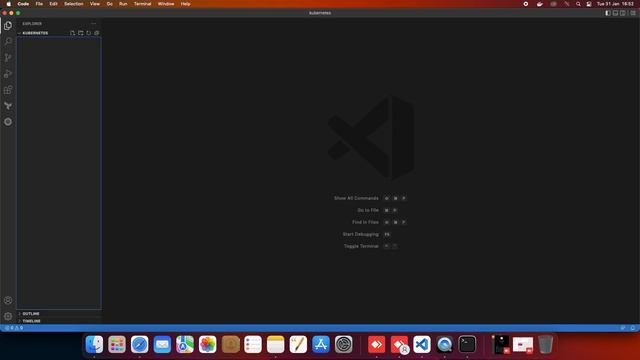Viewport: 640px width, 360px height.
Task: Open Control Center in menu bar
Action: point(589,4)
